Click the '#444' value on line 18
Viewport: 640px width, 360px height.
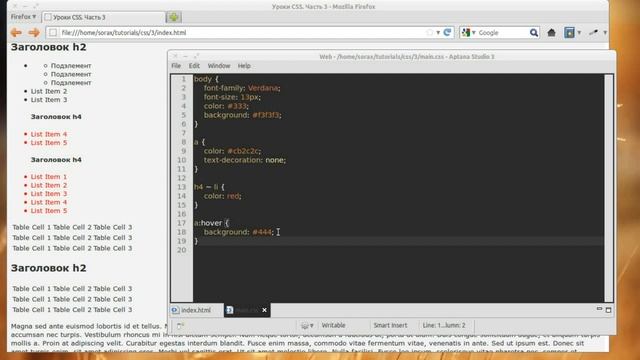coord(262,232)
